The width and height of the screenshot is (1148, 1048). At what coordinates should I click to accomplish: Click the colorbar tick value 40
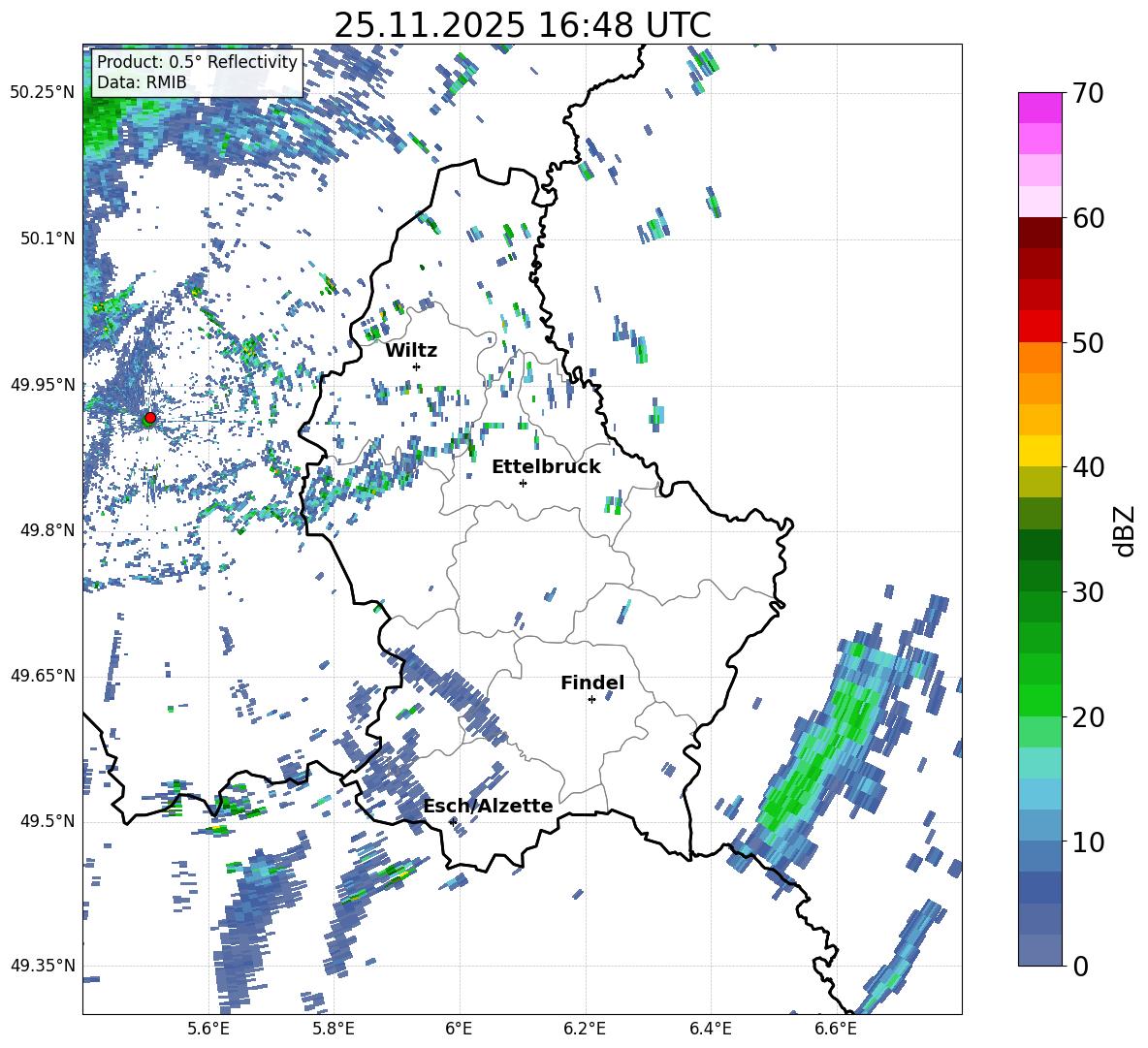(1087, 467)
